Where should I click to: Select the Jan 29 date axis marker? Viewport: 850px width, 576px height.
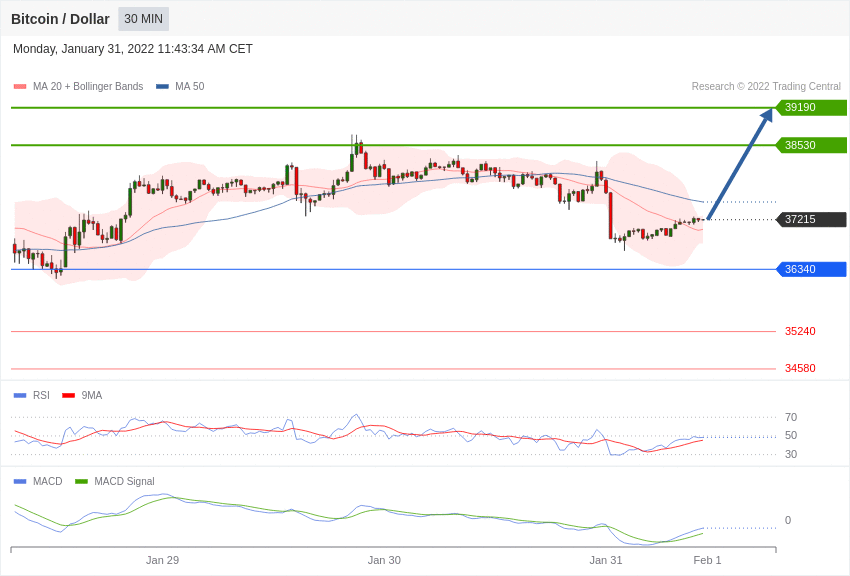tap(162, 560)
